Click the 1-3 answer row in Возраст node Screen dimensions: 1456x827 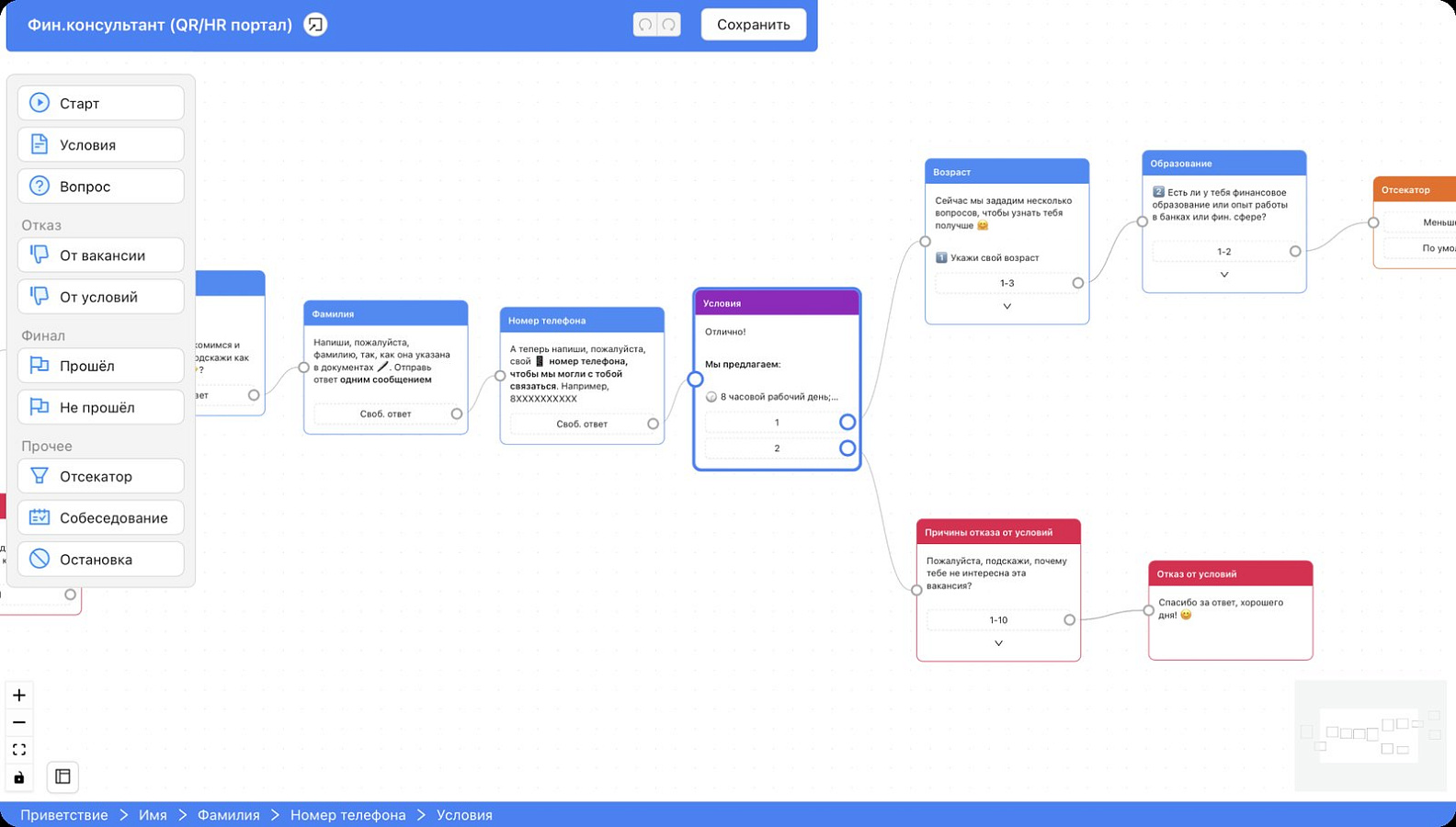tap(1007, 283)
